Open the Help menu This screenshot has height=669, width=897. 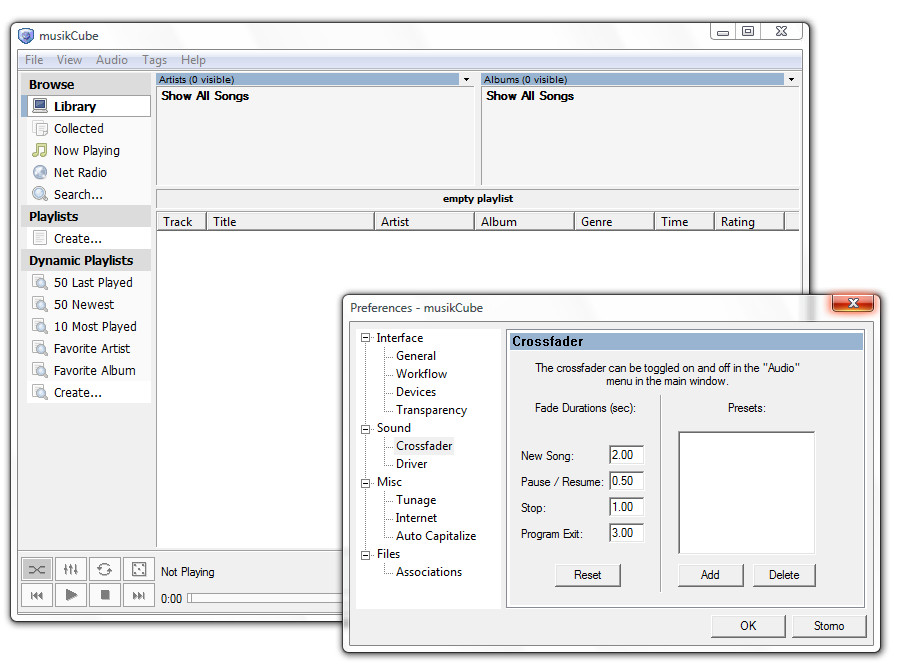[x=193, y=60]
